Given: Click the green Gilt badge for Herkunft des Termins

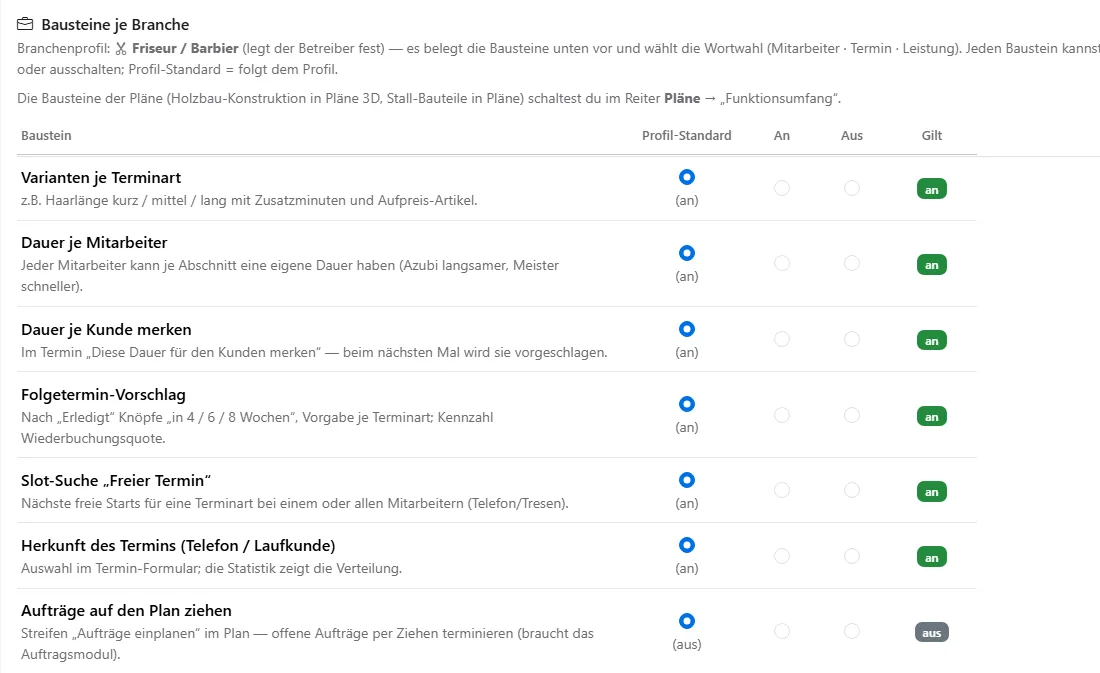Looking at the screenshot, I should click(x=932, y=557).
